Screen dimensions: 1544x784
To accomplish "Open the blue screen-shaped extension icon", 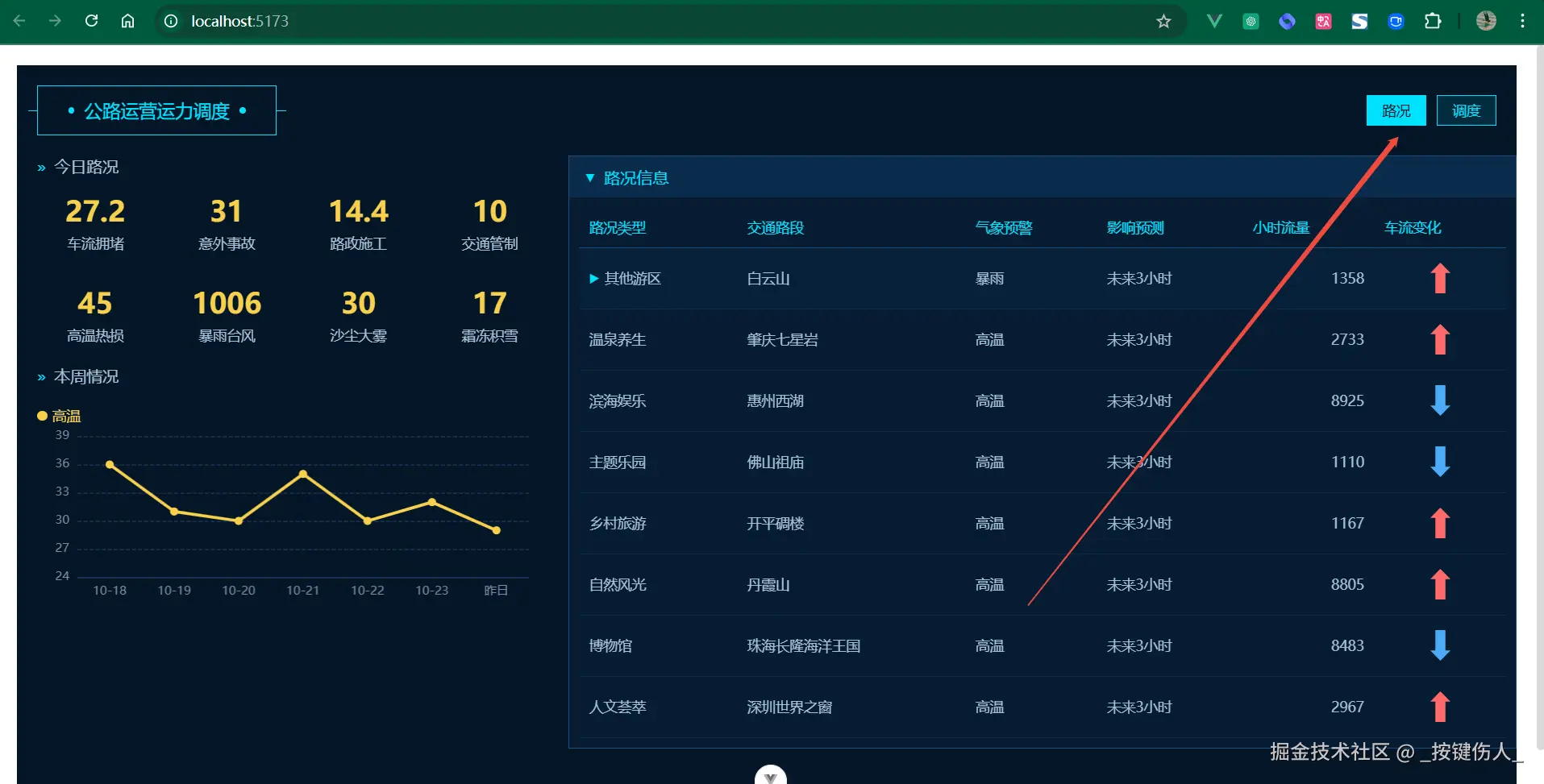I will 1396,21.
